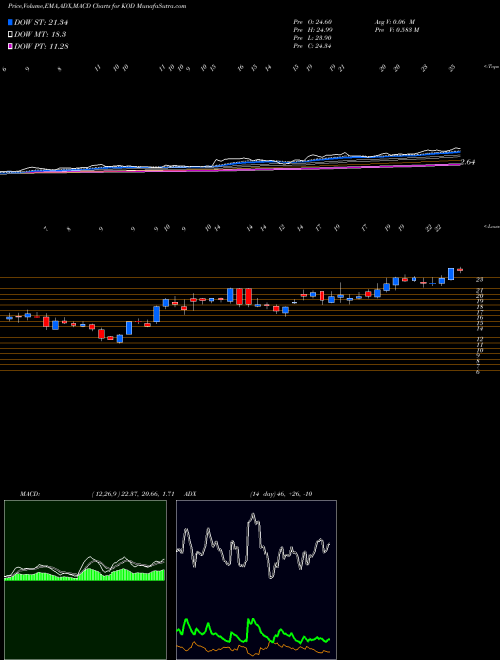The image size is (500, 660).
Task: Click the blue DOW ST legend swatch
Action: pyautogui.click(x=10, y=22)
